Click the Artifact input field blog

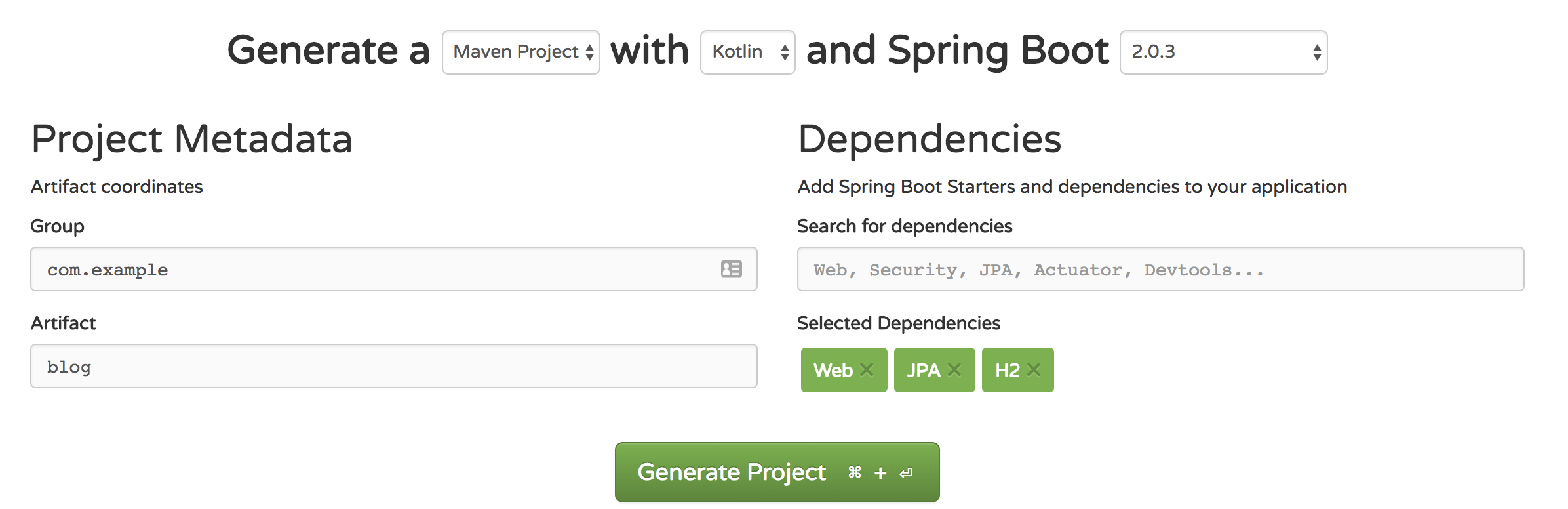(x=394, y=366)
